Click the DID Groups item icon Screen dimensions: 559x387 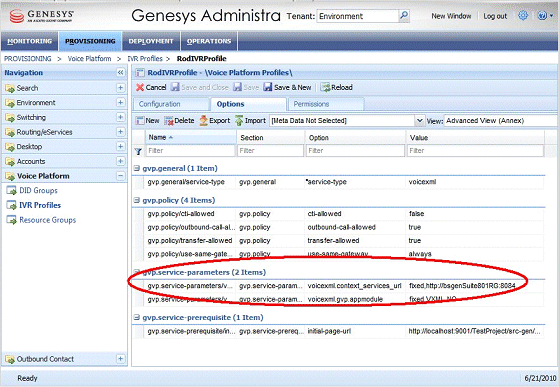11,191
